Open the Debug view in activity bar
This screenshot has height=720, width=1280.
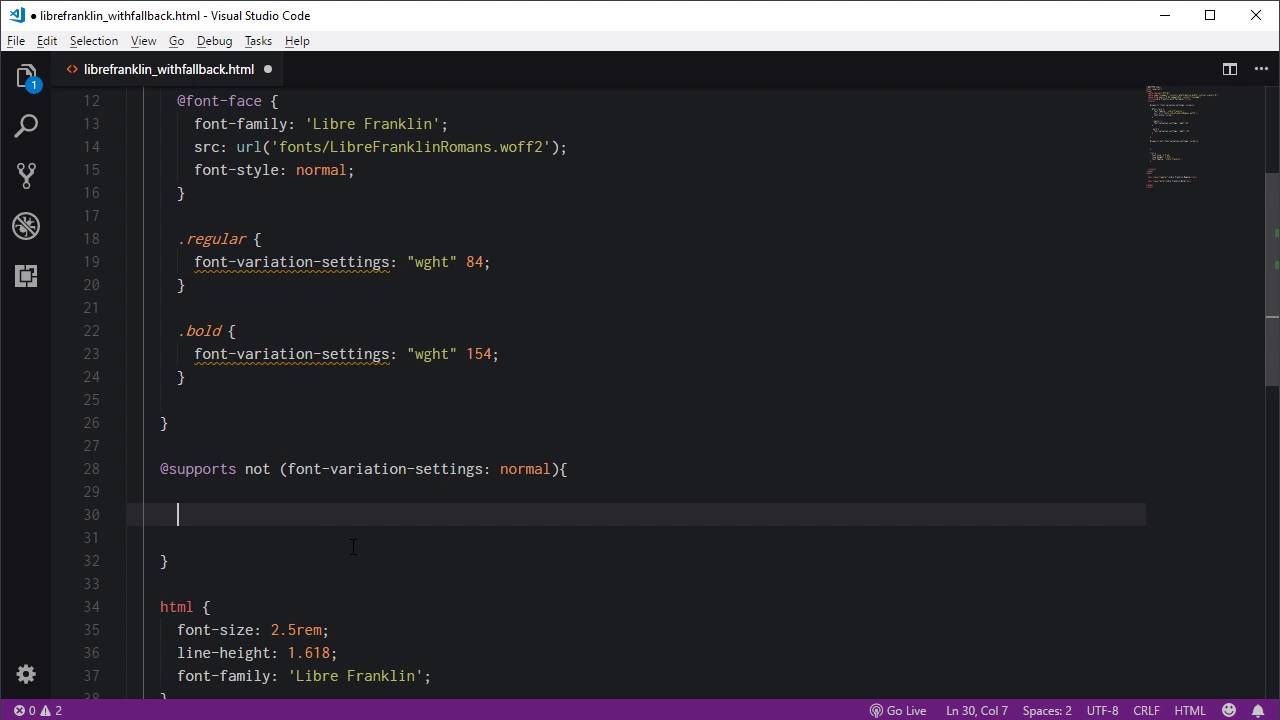click(26, 226)
